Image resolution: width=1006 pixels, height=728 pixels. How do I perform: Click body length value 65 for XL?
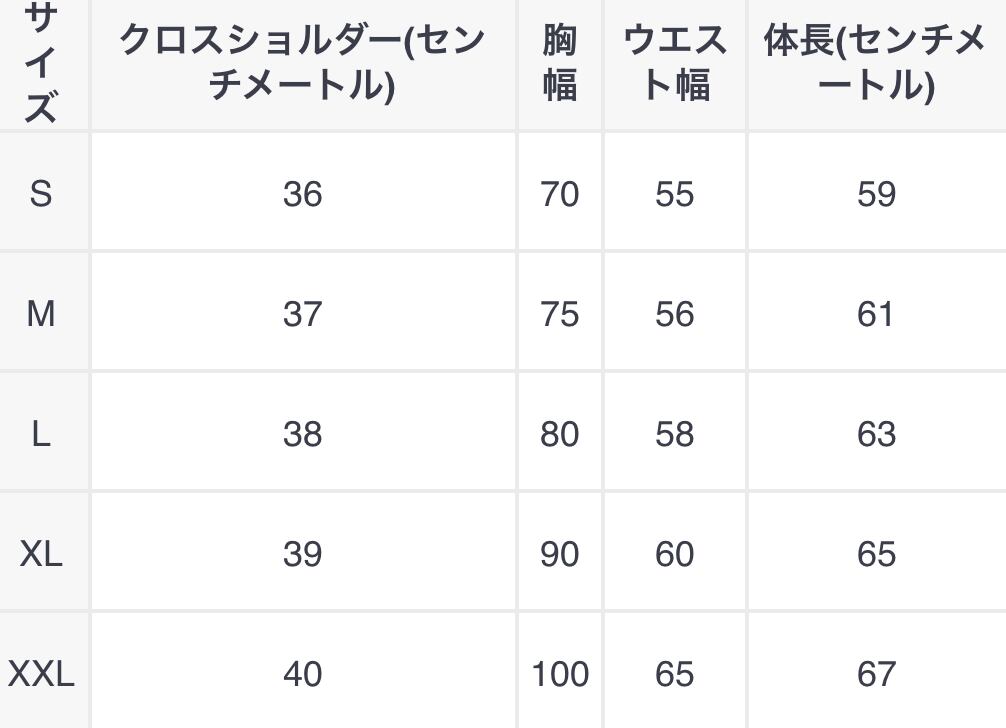875,553
